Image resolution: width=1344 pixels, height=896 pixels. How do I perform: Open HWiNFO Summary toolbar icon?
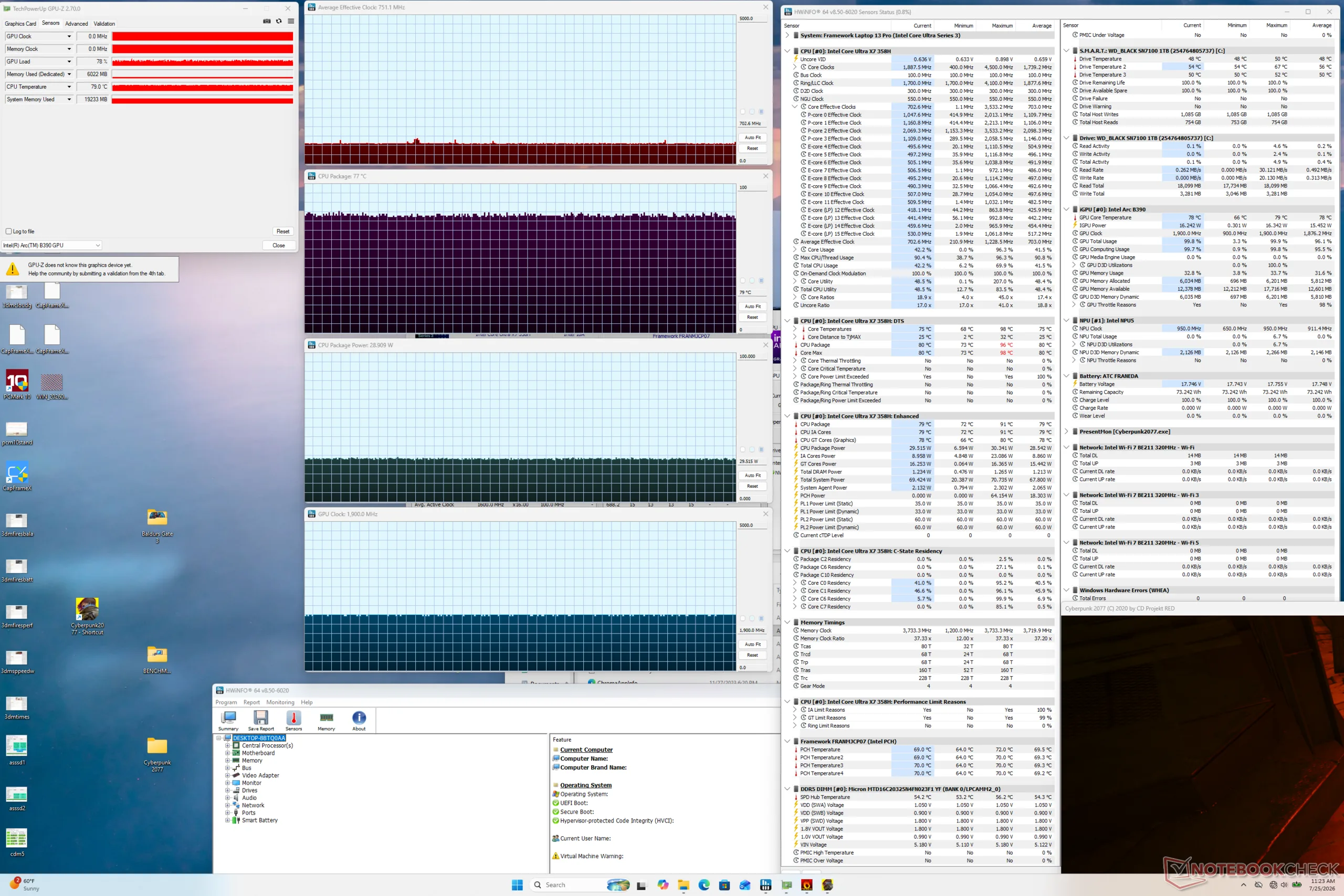pyautogui.click(x=228, y=721)
